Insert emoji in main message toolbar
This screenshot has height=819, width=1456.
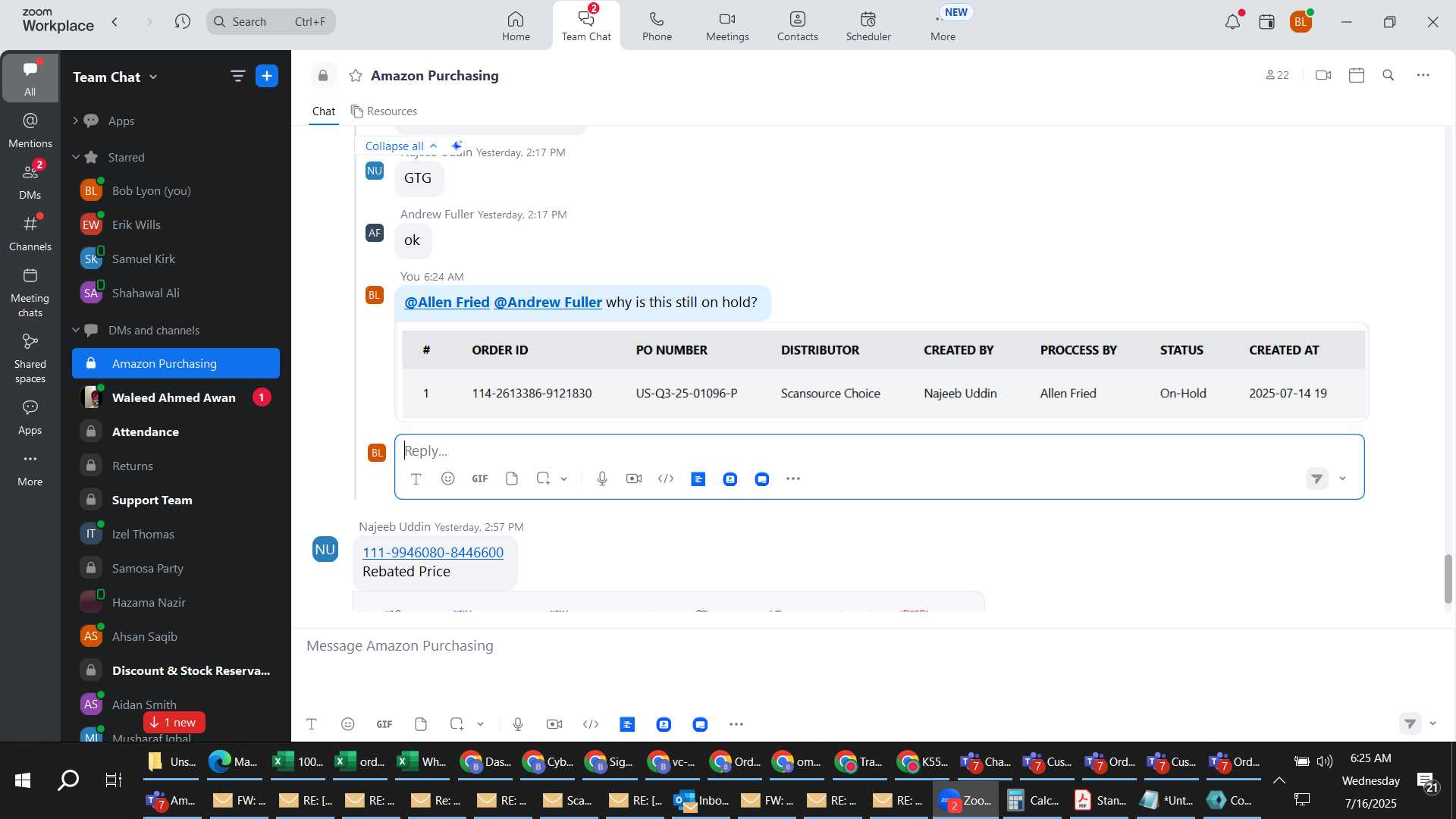coord(348,724)
